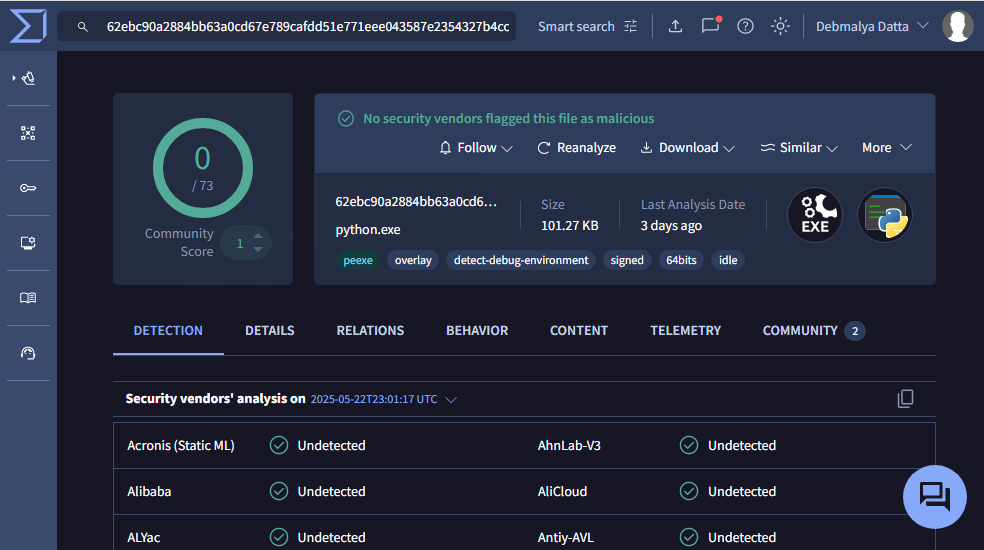Click the user avatar picture
Screen dimensions: 984x550
point(958,26)
